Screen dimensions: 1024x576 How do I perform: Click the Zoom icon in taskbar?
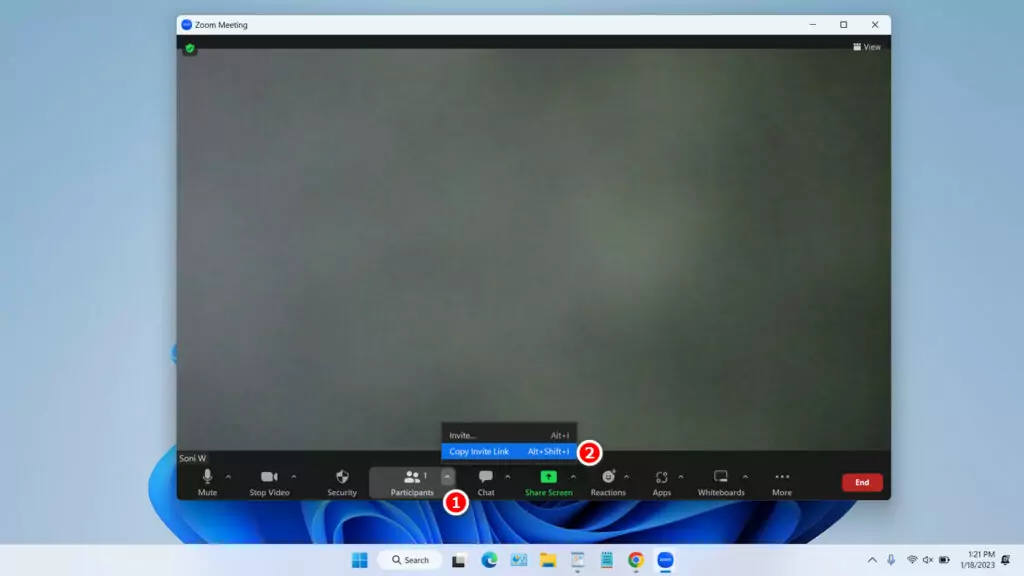point(665,560)
